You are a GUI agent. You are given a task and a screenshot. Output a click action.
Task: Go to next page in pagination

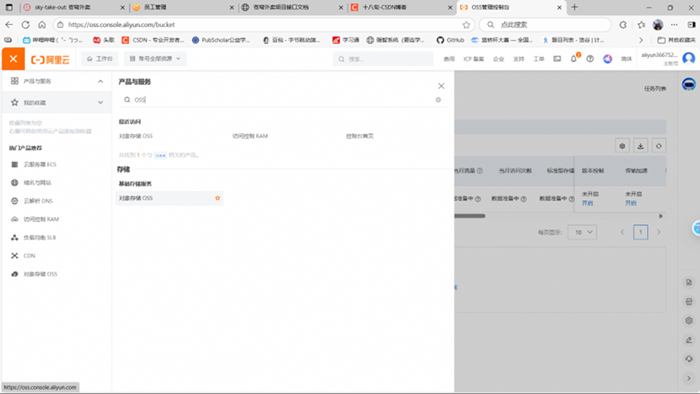(658, 232)
